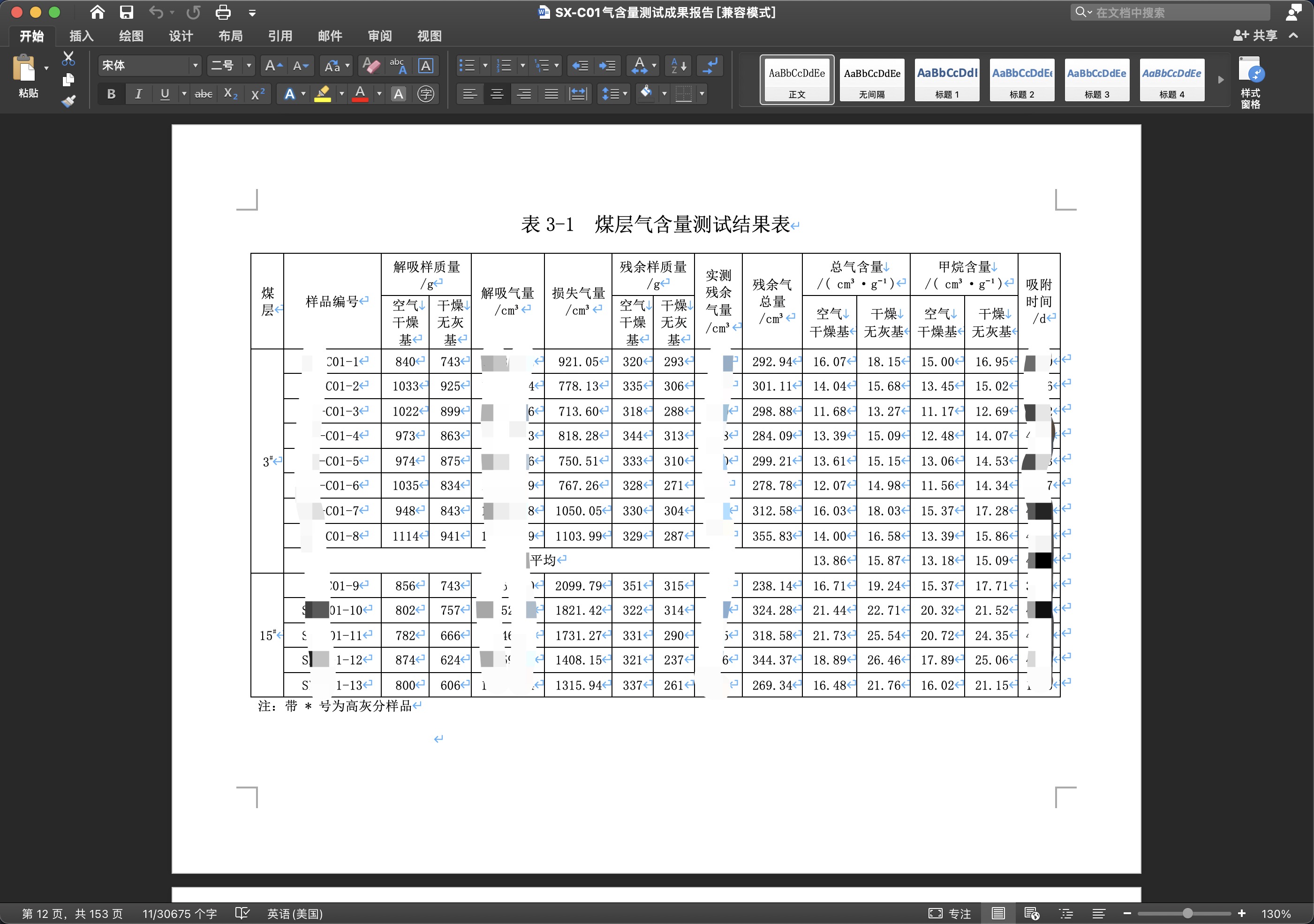Expand numbered list options dropdown
This screenshot has height=924, width=1314.
tap(522, 66)
